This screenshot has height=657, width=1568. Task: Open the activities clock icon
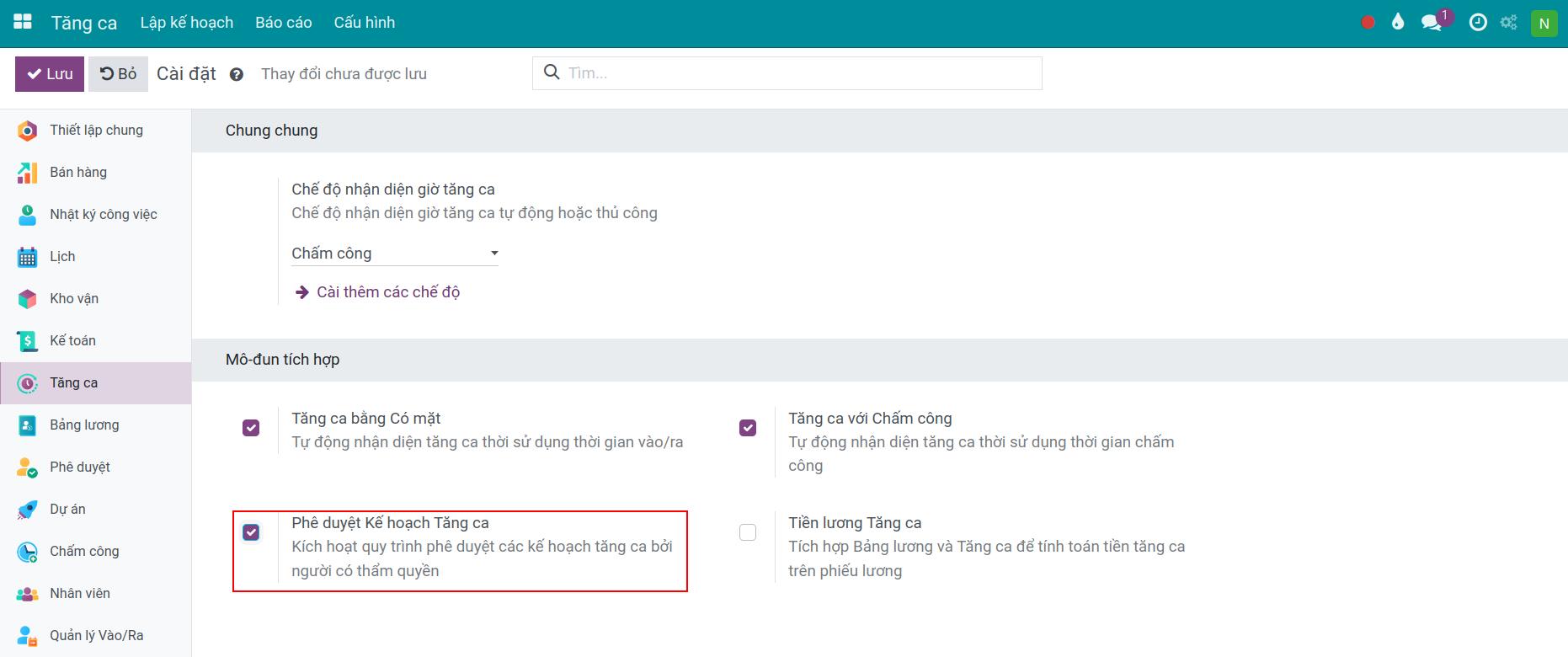[1478, 23]
